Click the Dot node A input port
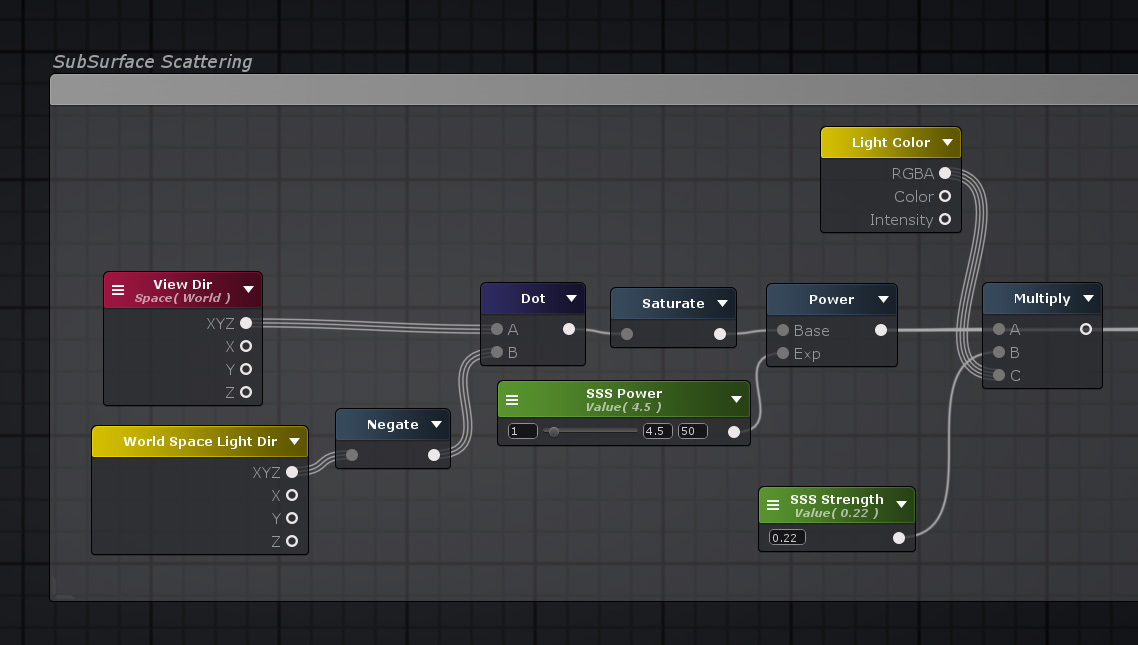 click(x=497, y=329)
